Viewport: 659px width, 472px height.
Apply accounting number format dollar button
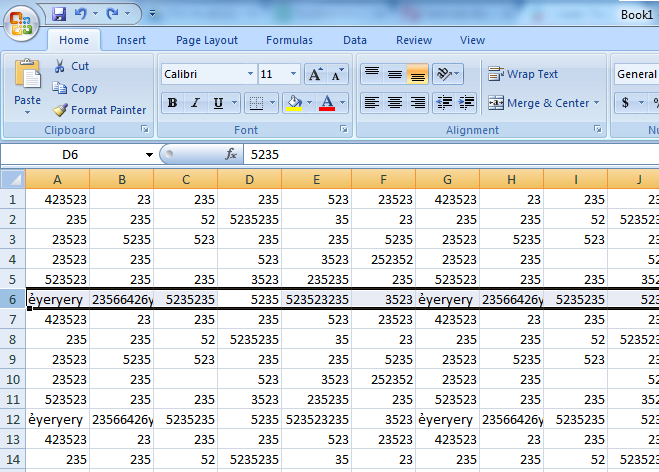click(626, 103)
